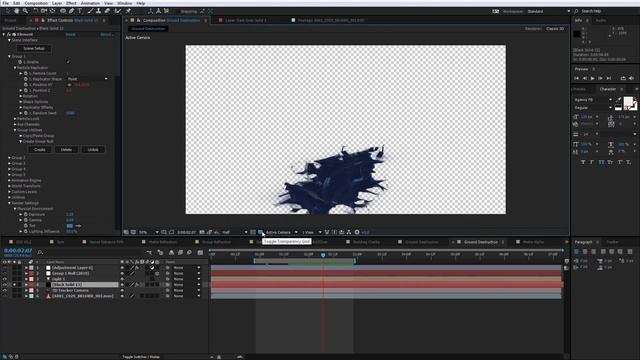
Task: Open the viewer magnification dropdown showing 50%
Action: (149, 232)
